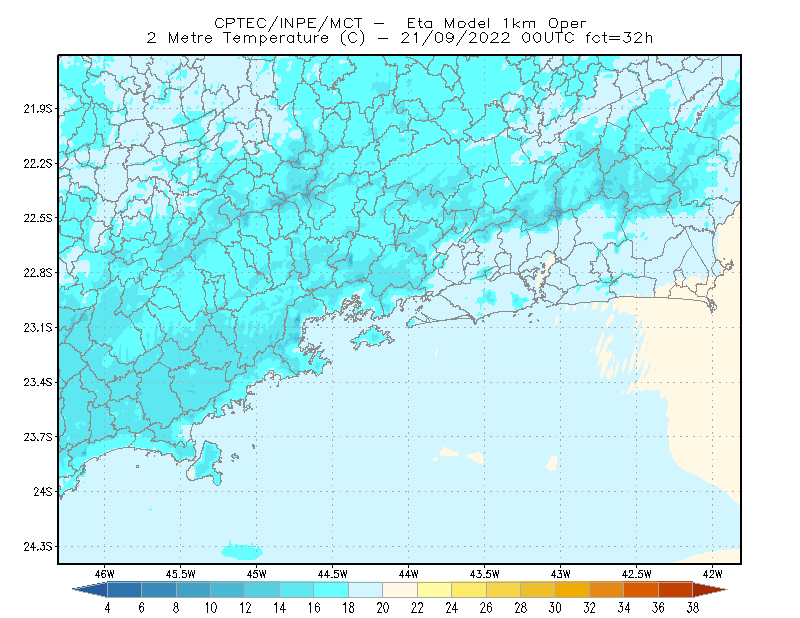800x618 pixels.
Task: Click the colorbar's right red arrow tip
Action: click(710, 589)
